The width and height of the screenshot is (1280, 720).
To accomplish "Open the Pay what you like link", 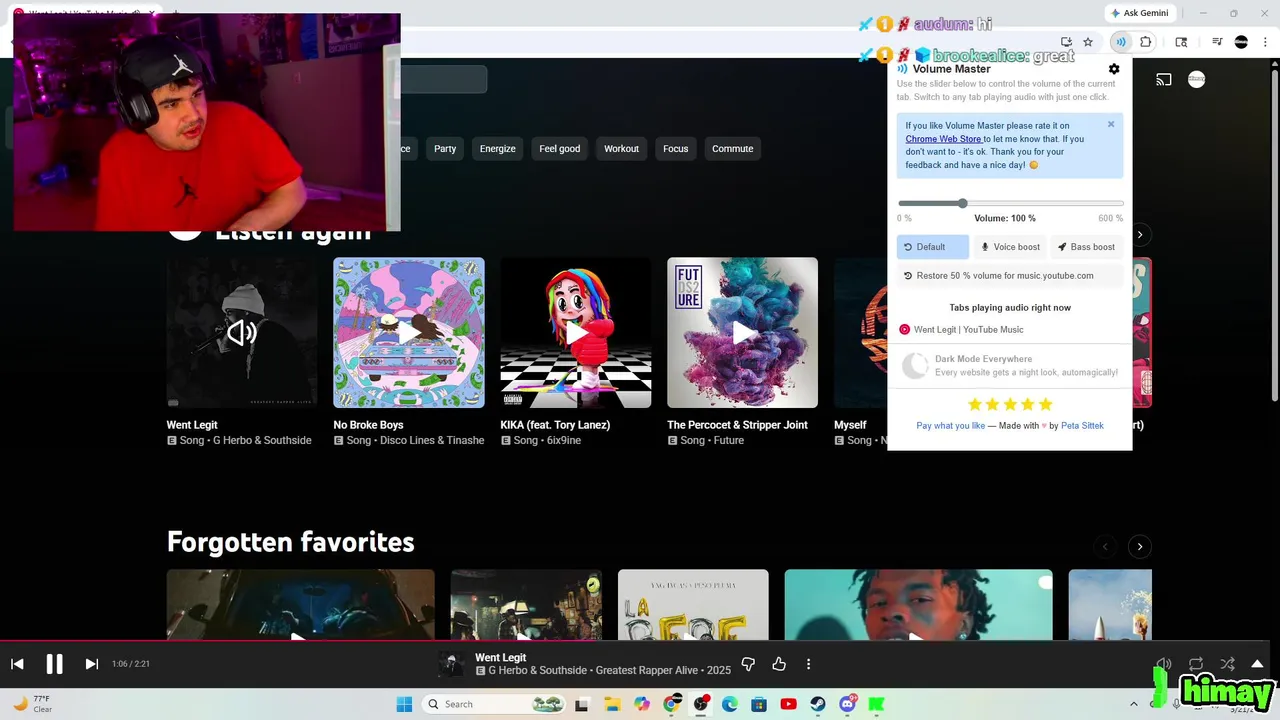I will (x=950, y=426).
